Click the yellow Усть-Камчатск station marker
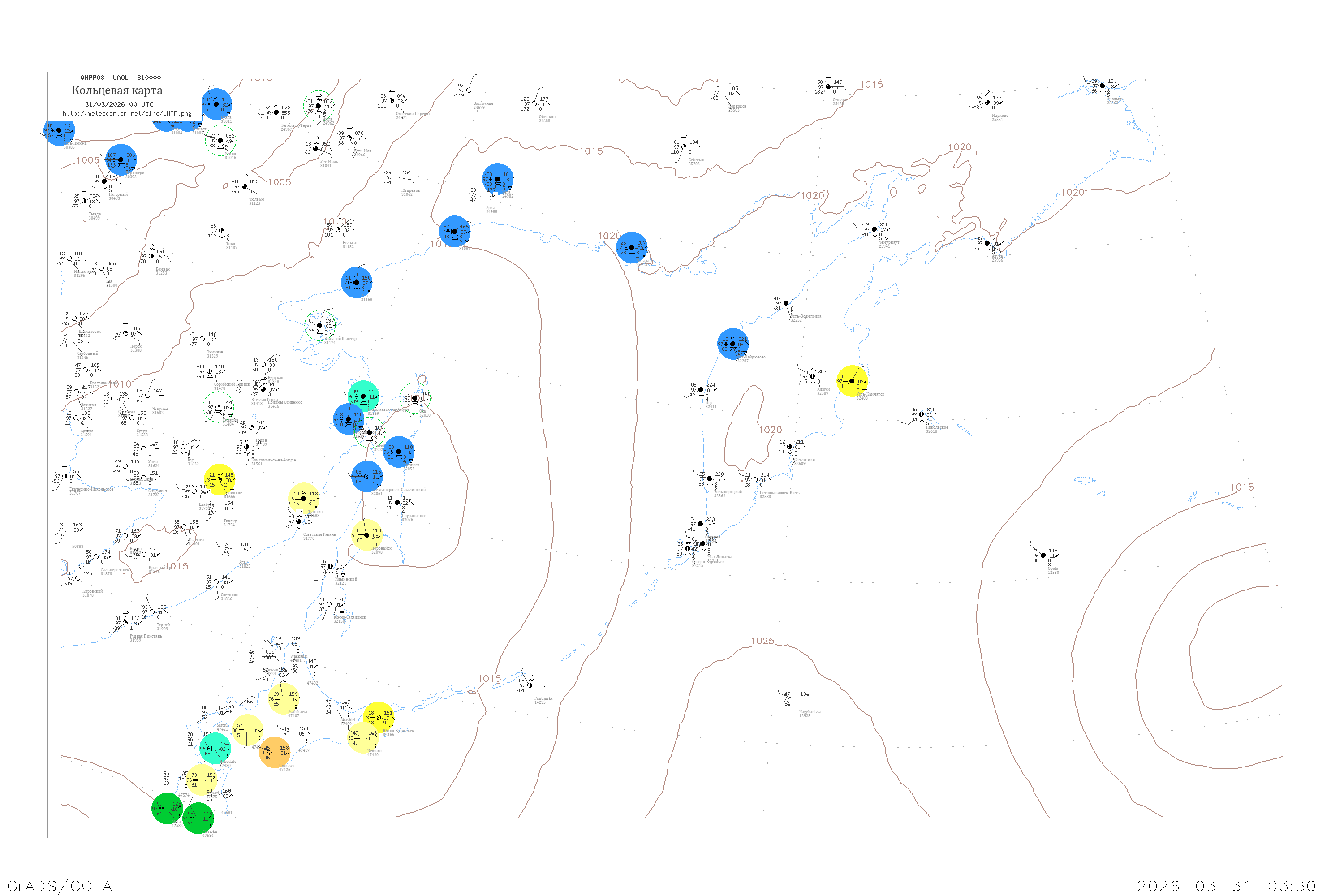The width and height of the screenshot is (1344, 896). point(852,381)
